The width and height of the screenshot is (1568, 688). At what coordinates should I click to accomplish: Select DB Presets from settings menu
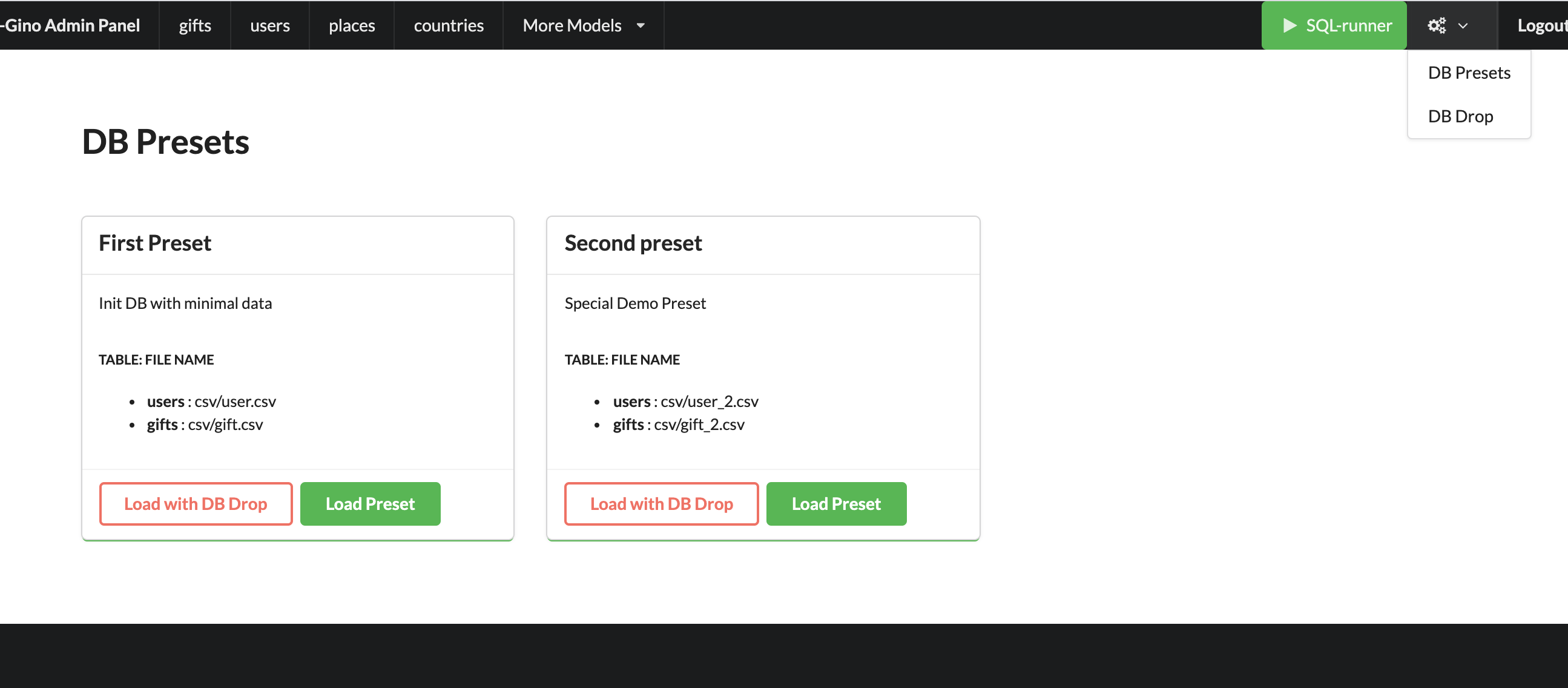[x=1469, y=73]
